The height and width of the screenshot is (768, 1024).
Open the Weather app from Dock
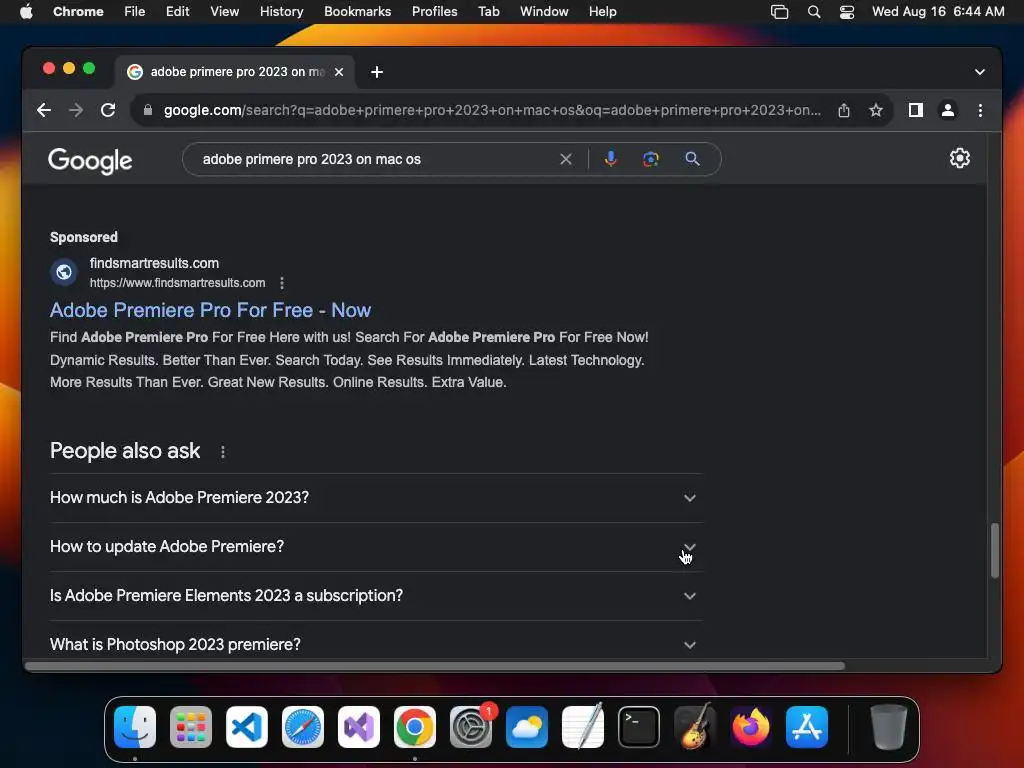coord(526,727)
